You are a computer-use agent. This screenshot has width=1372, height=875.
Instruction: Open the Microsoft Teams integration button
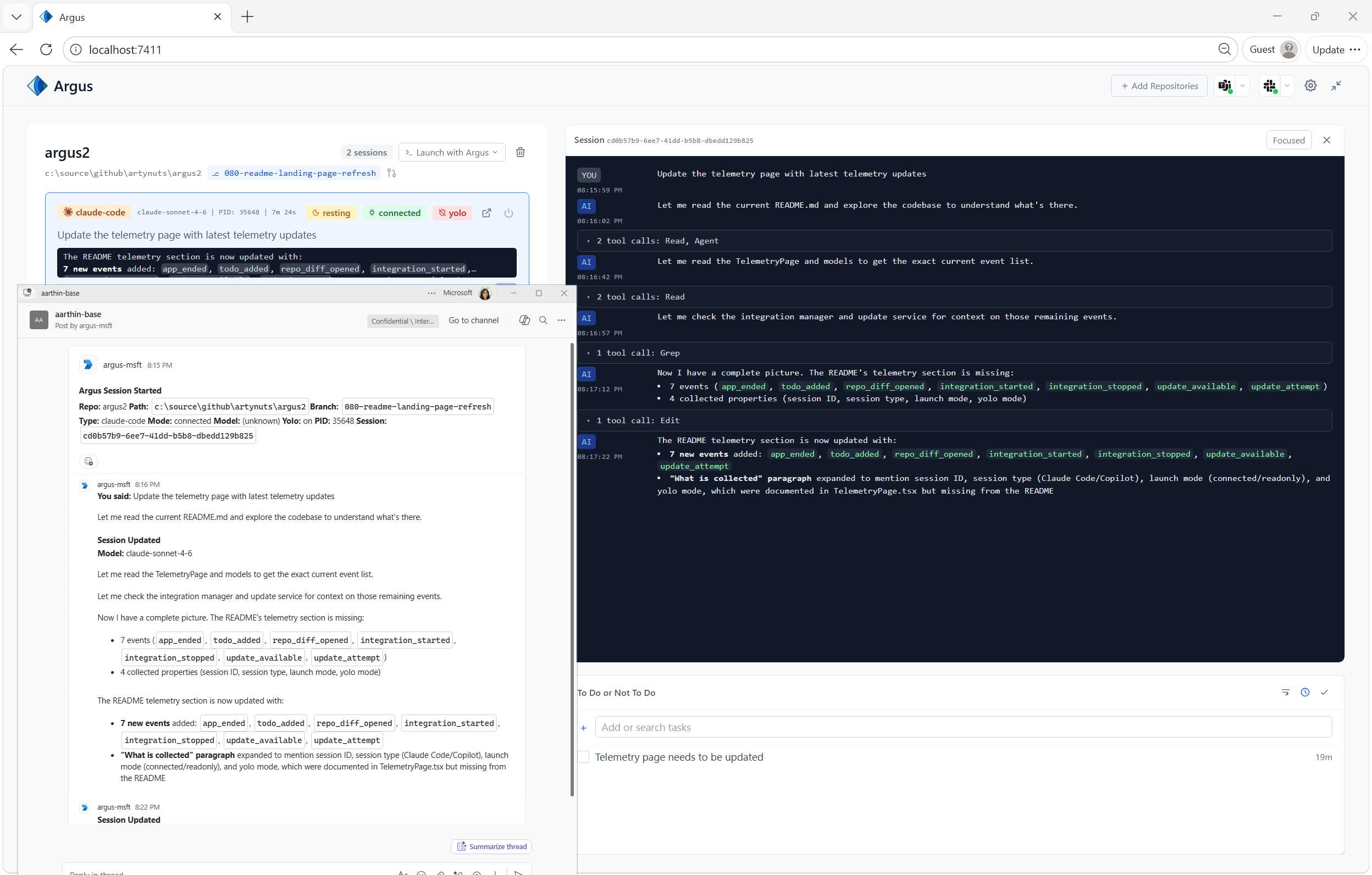[1225, 86]
